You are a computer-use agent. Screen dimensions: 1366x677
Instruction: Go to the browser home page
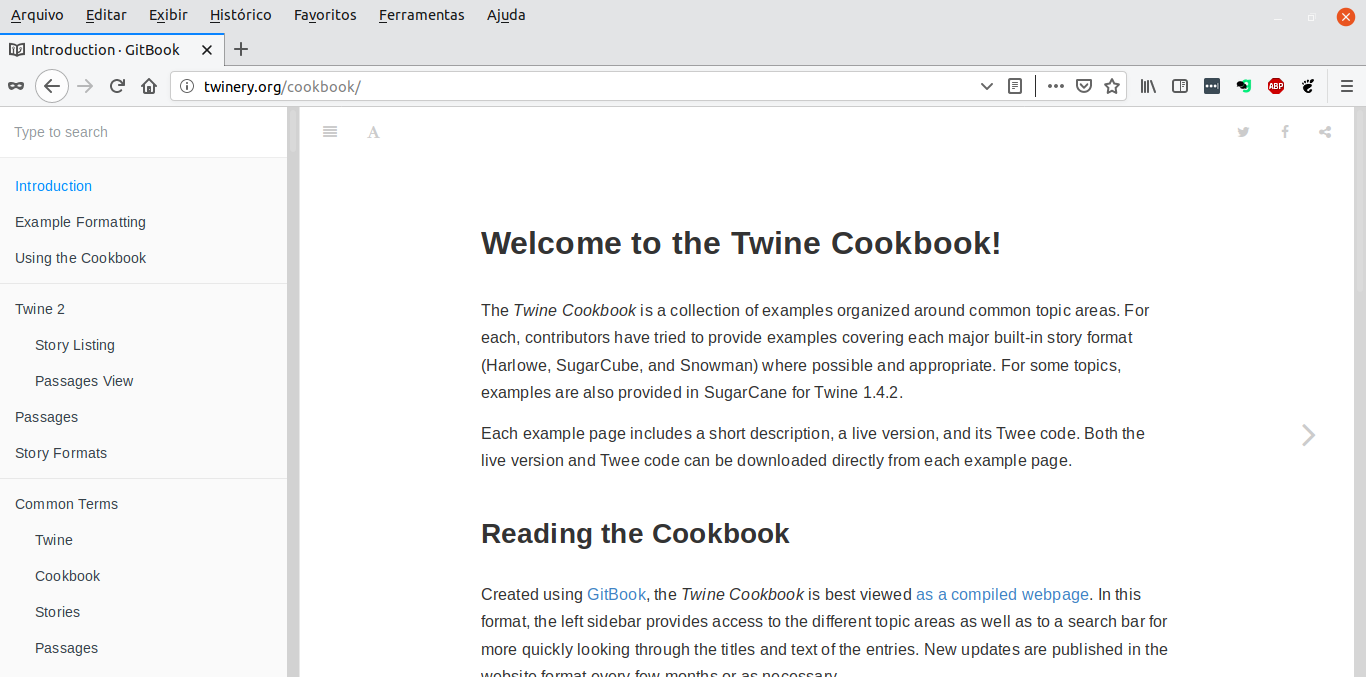tap(149, 86)
